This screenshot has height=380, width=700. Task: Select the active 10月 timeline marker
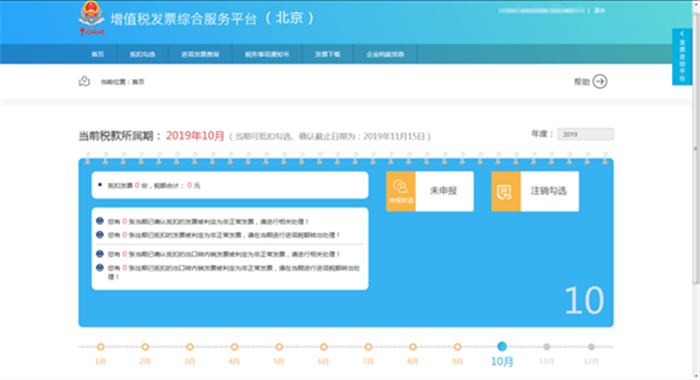coord(502,347)
